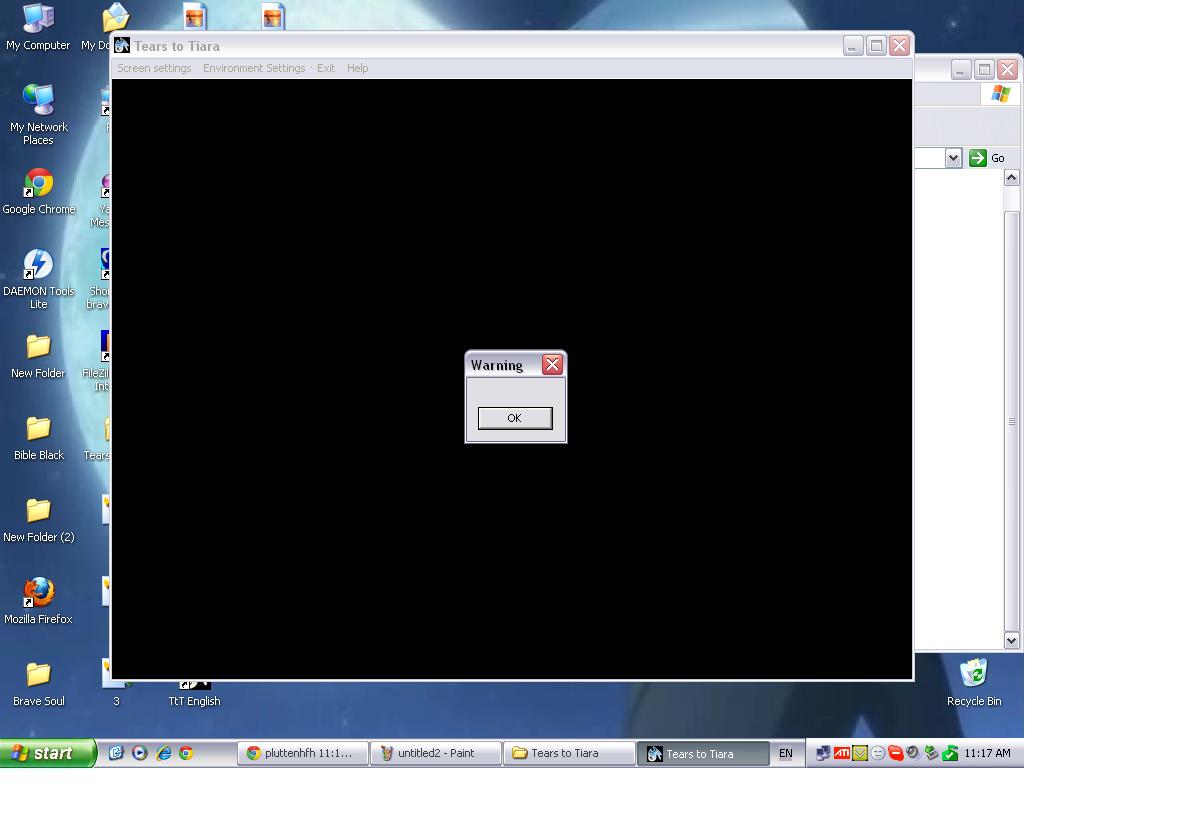Launch Mozilla Firefox from desktop
The image size is (1184, 816).
[x=39, y=602]
